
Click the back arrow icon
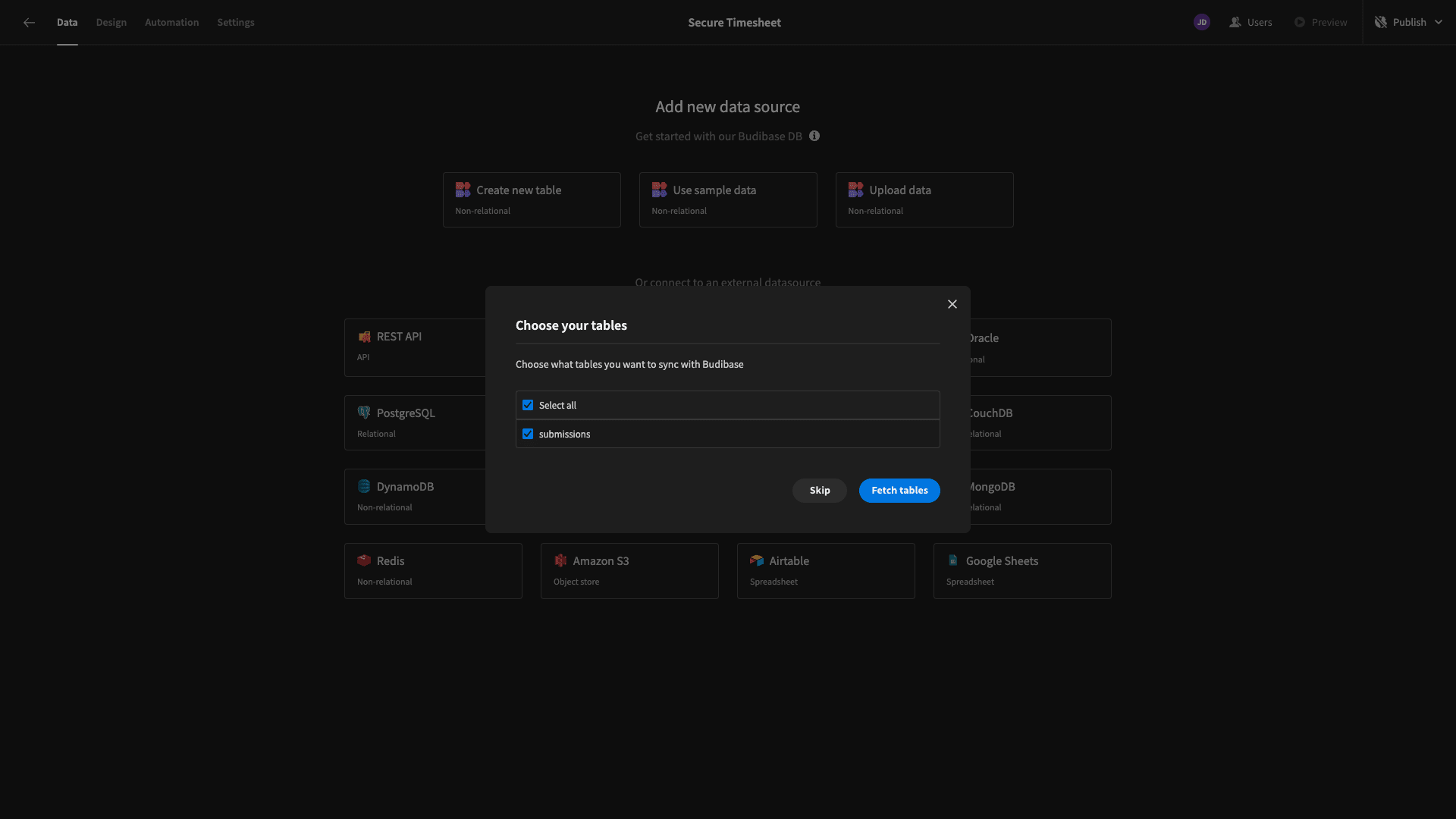tap(29, 23)
